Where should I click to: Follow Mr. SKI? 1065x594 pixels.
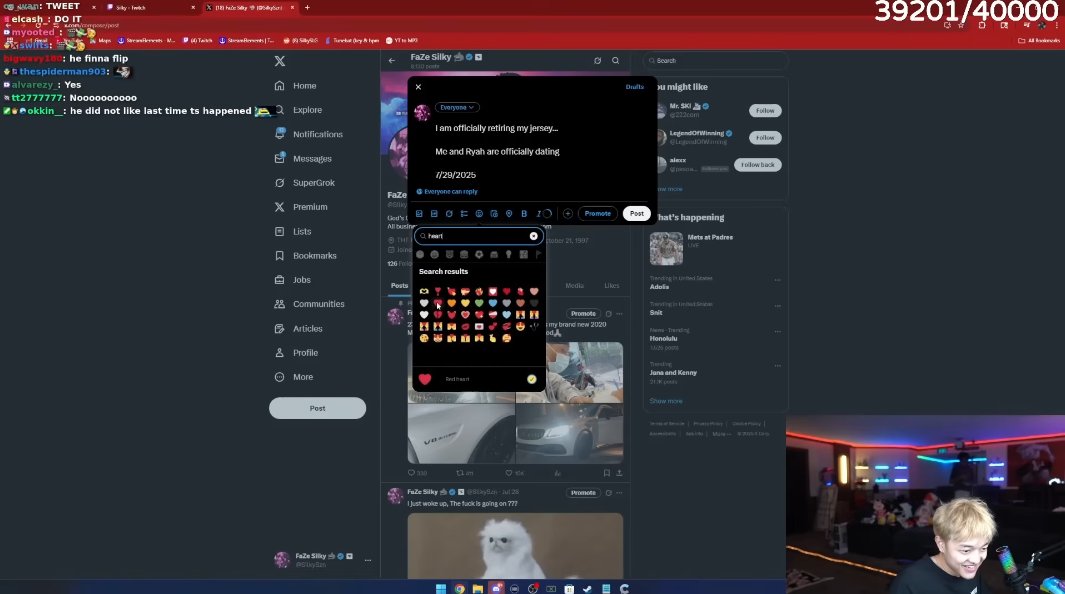pos(765,111)
